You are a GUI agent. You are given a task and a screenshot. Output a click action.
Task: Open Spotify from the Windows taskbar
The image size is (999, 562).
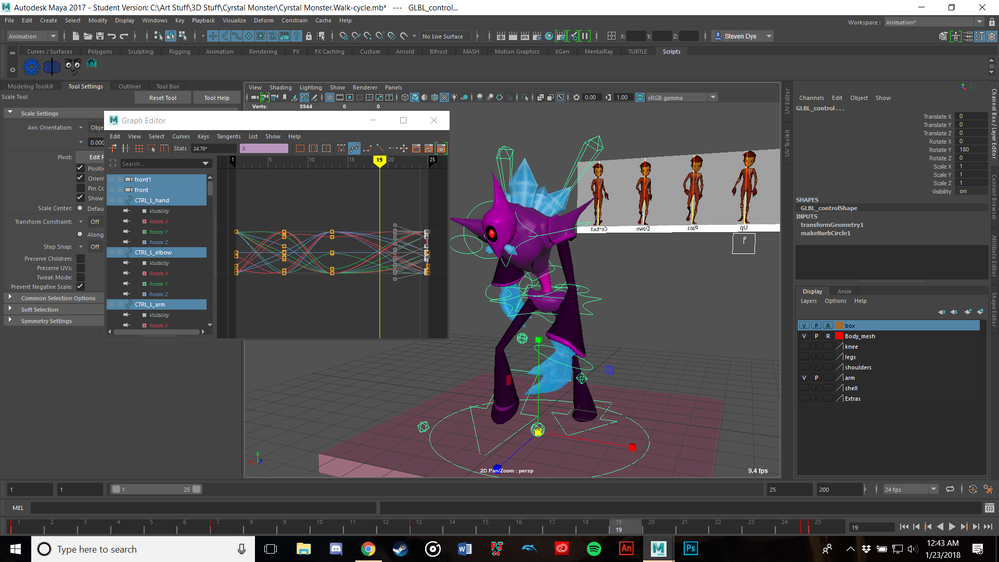[594, 549]
